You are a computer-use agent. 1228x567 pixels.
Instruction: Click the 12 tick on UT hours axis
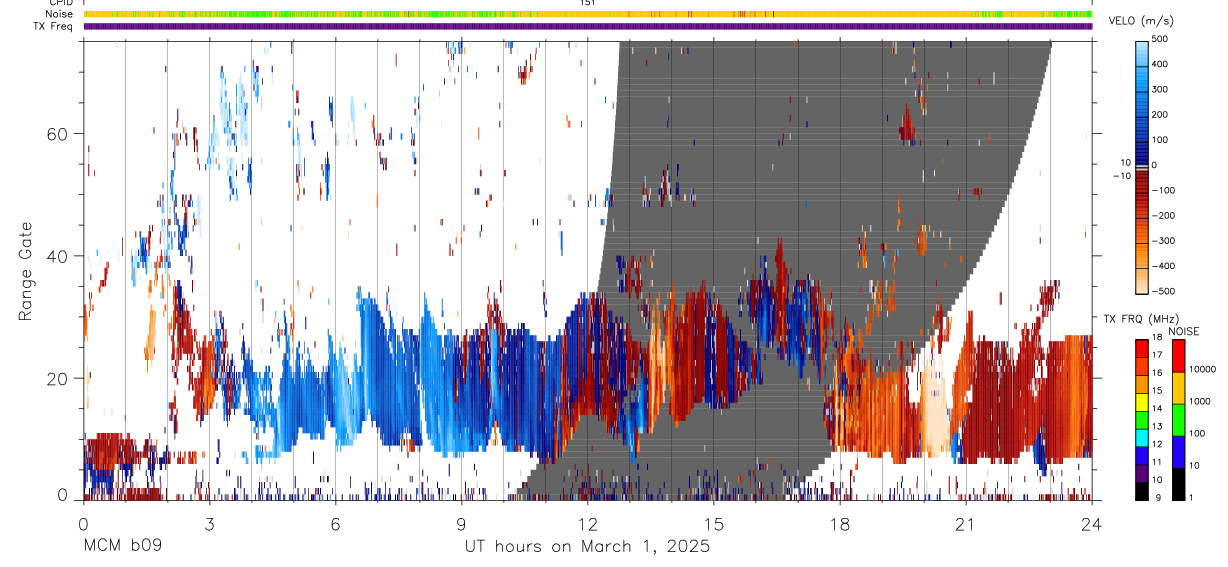[587, 523]
